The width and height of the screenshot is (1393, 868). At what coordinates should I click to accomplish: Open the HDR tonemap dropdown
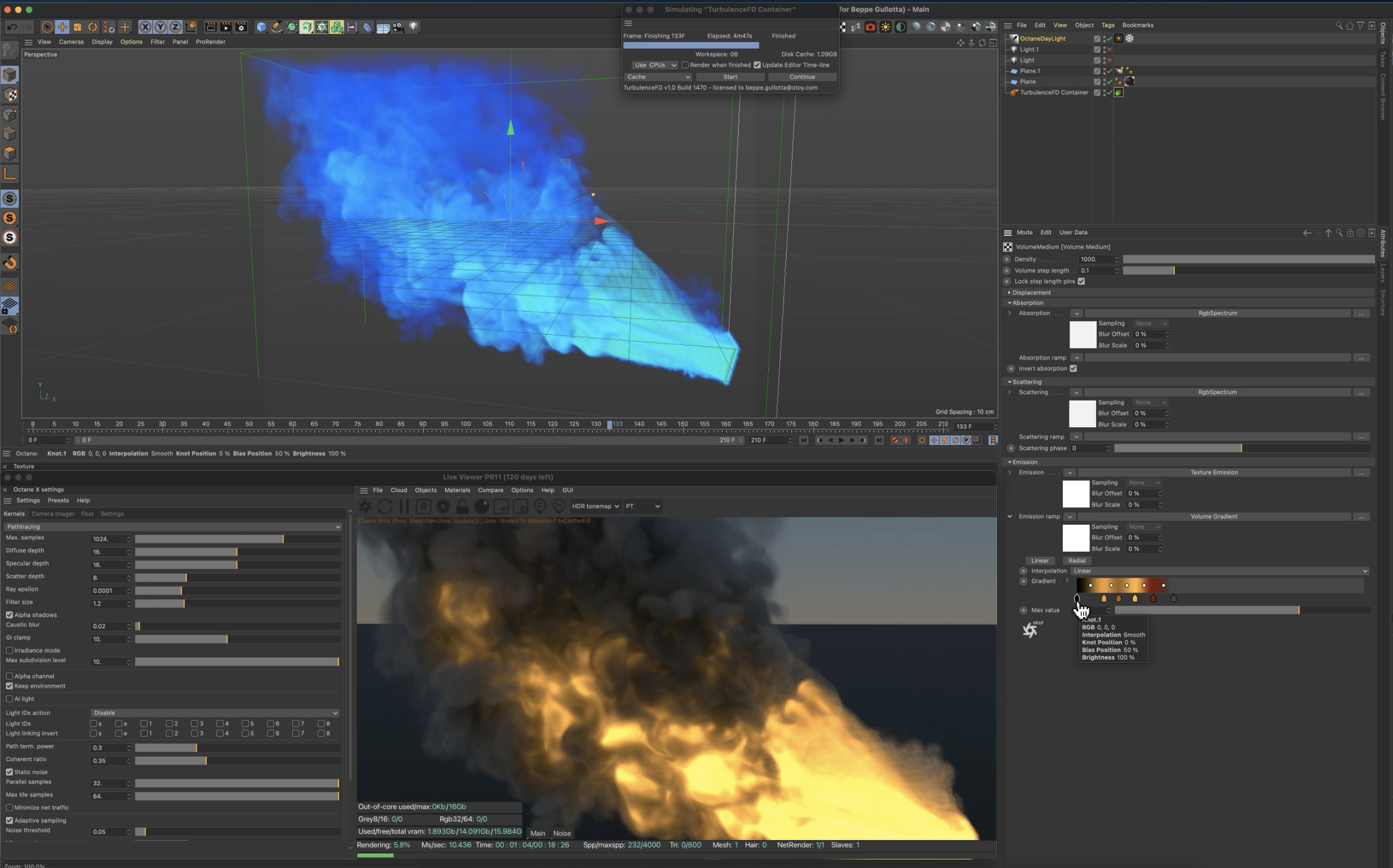tap(595, 507)
